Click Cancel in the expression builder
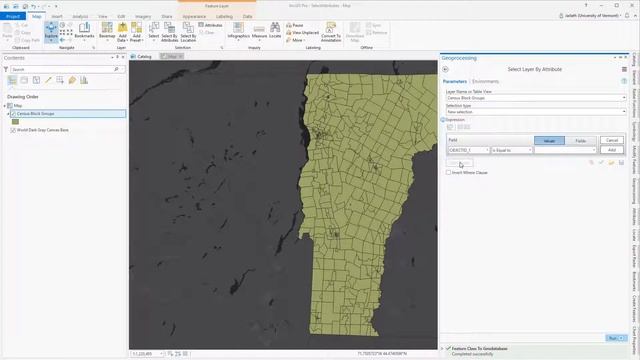The width and height of the screenshot is (640, 360). point(612,140)
